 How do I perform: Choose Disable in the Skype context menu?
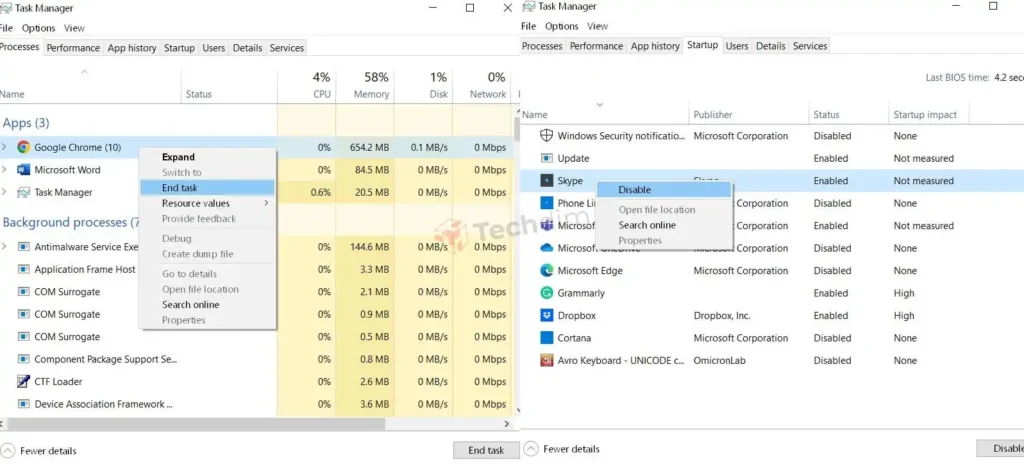point(665,190)
